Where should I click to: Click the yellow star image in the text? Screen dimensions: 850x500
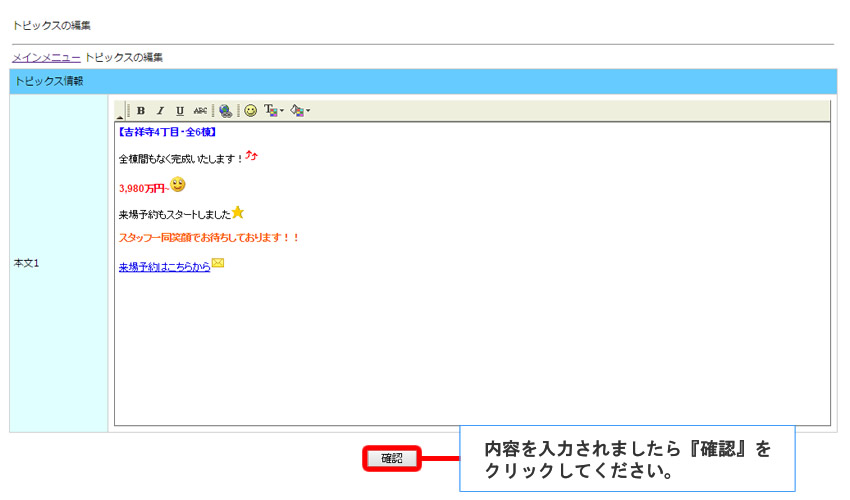[238, 213]
